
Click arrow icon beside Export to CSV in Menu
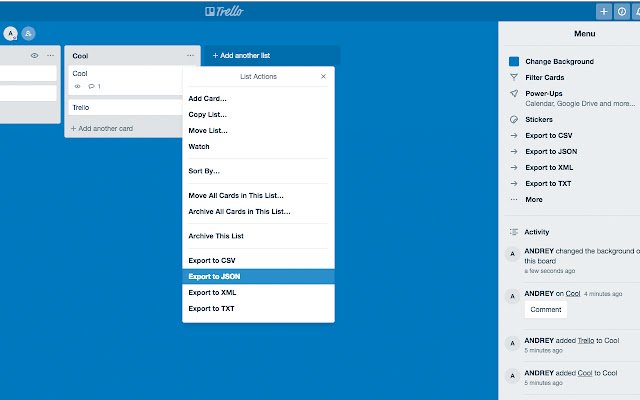pos(514,136)
